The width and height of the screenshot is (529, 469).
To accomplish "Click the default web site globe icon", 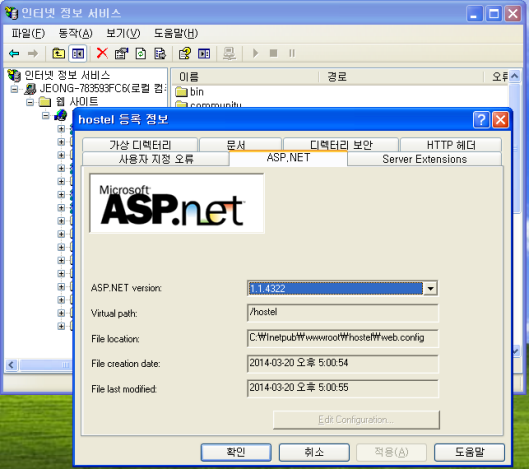I will pos(61,115).
